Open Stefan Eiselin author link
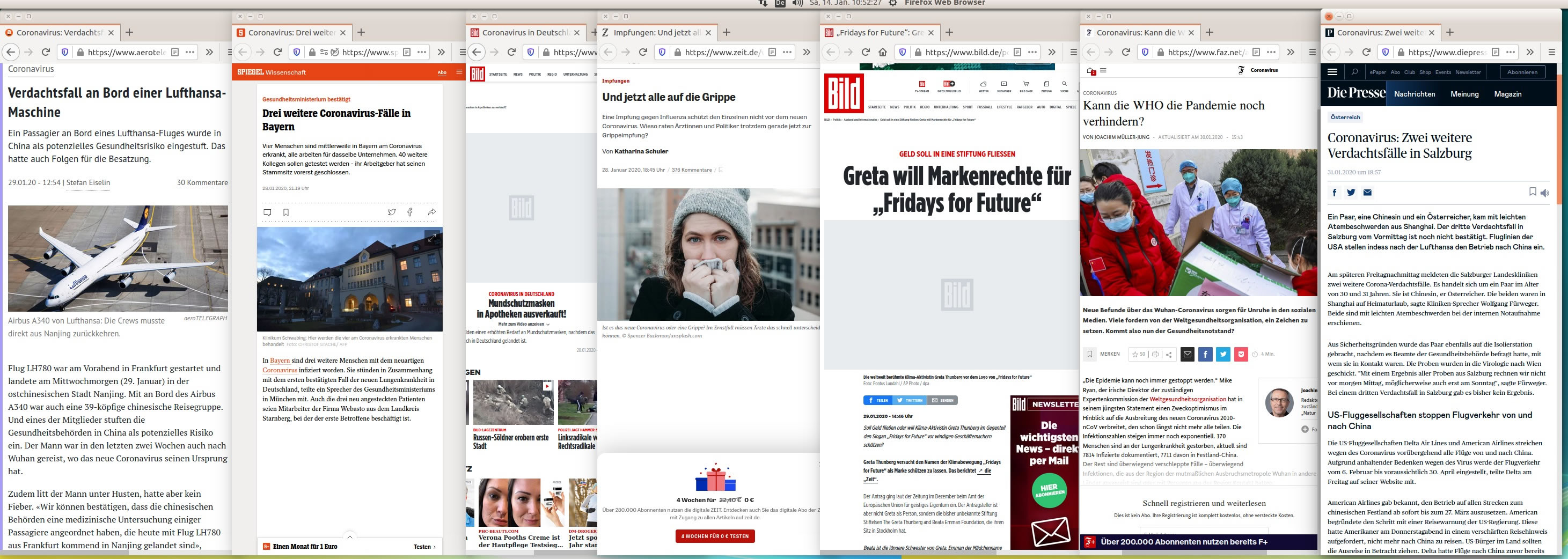 click(88, 182)
